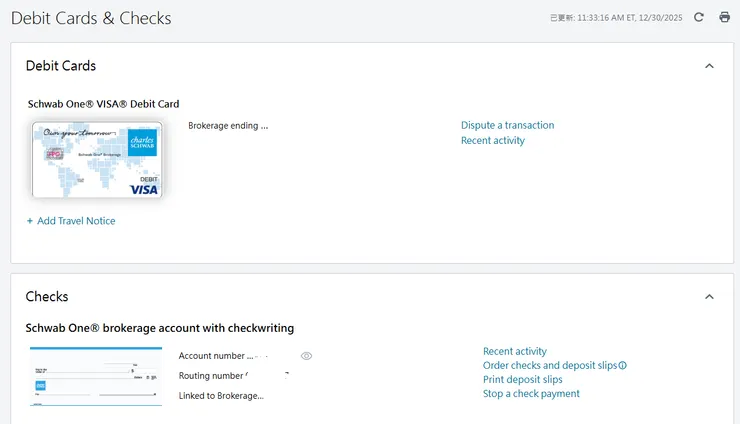Collapse the Debit Cards section chevron
Image resolution: width=740 pixels, height=424 pixels.
[709, 66]
